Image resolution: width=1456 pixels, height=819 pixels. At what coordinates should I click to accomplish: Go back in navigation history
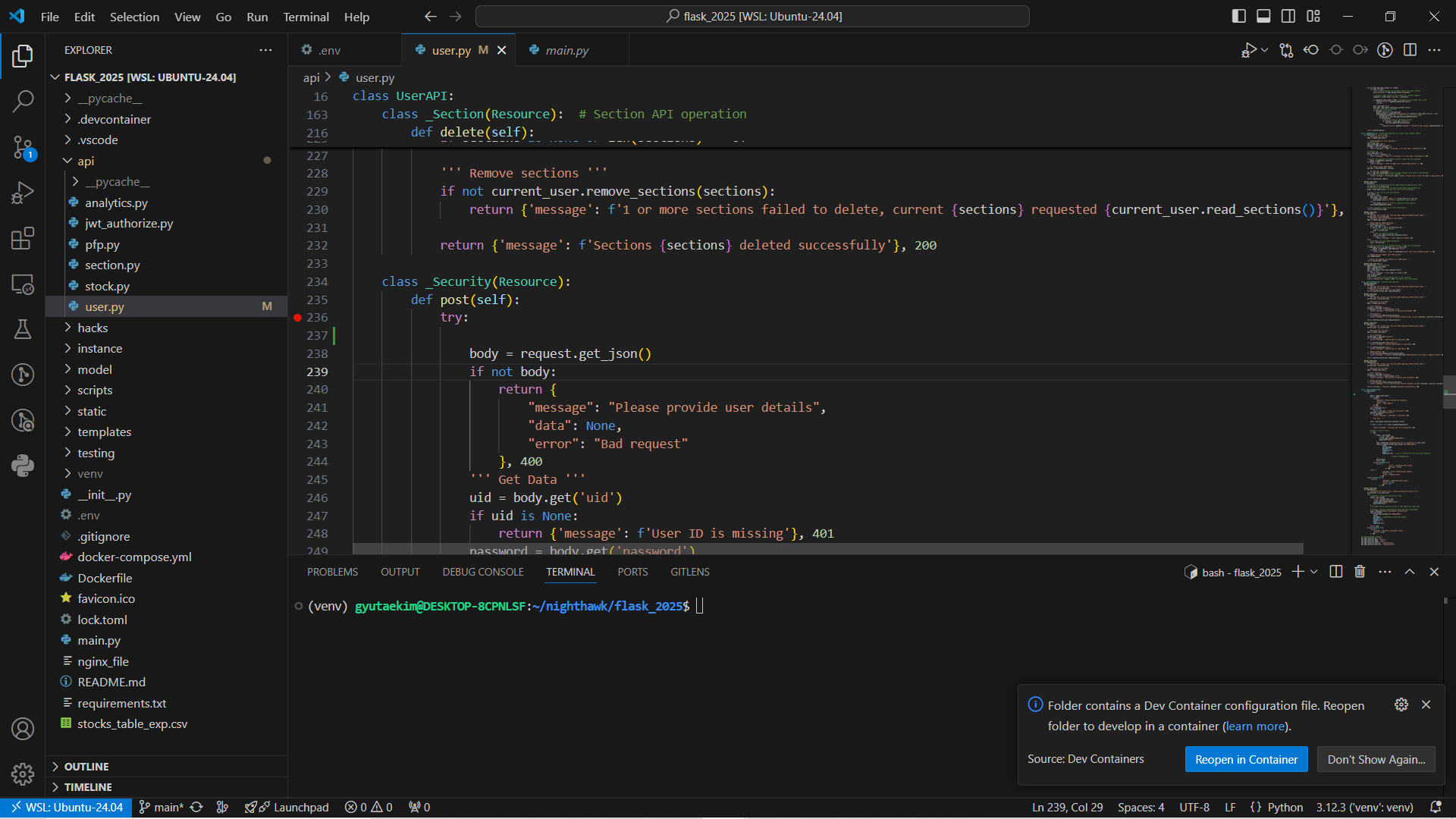pyautogui.click(x=431, y=16)
